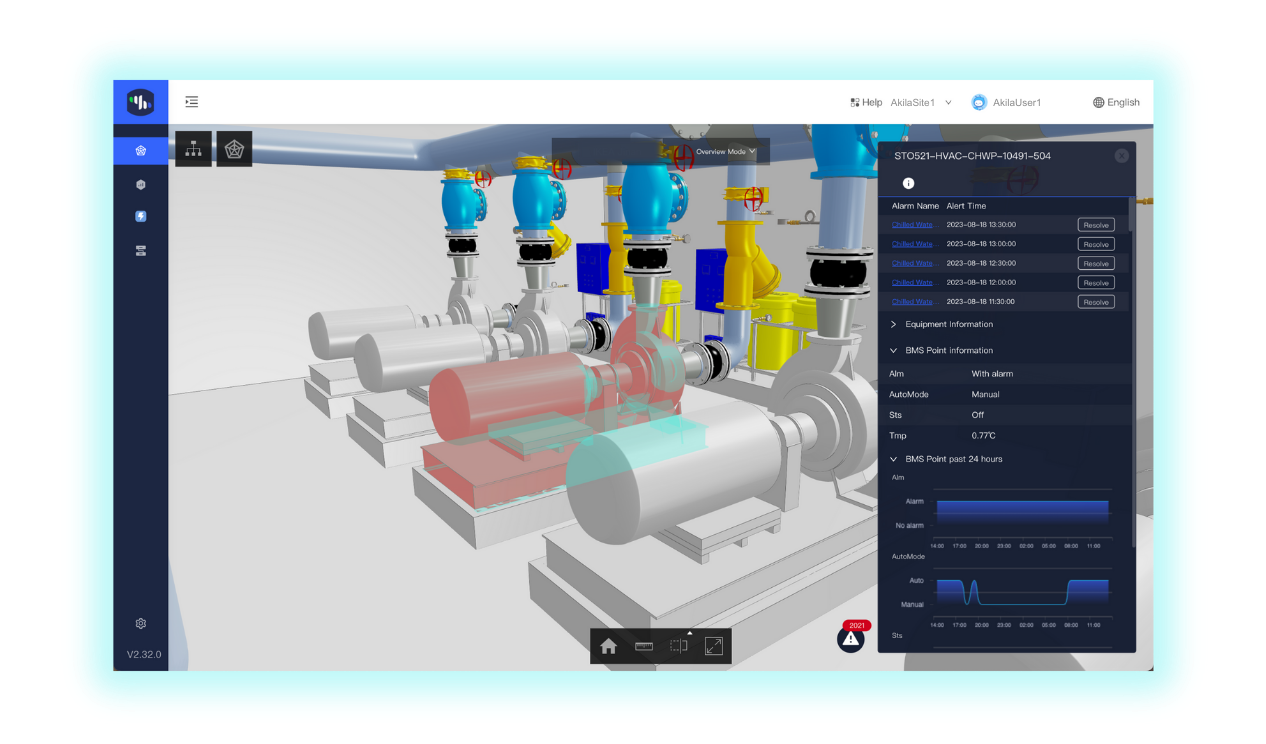Screen dimensions: 1266x744
Task: Enter fullscreen with the expand arrows icon
Action: tap(714, 646)
